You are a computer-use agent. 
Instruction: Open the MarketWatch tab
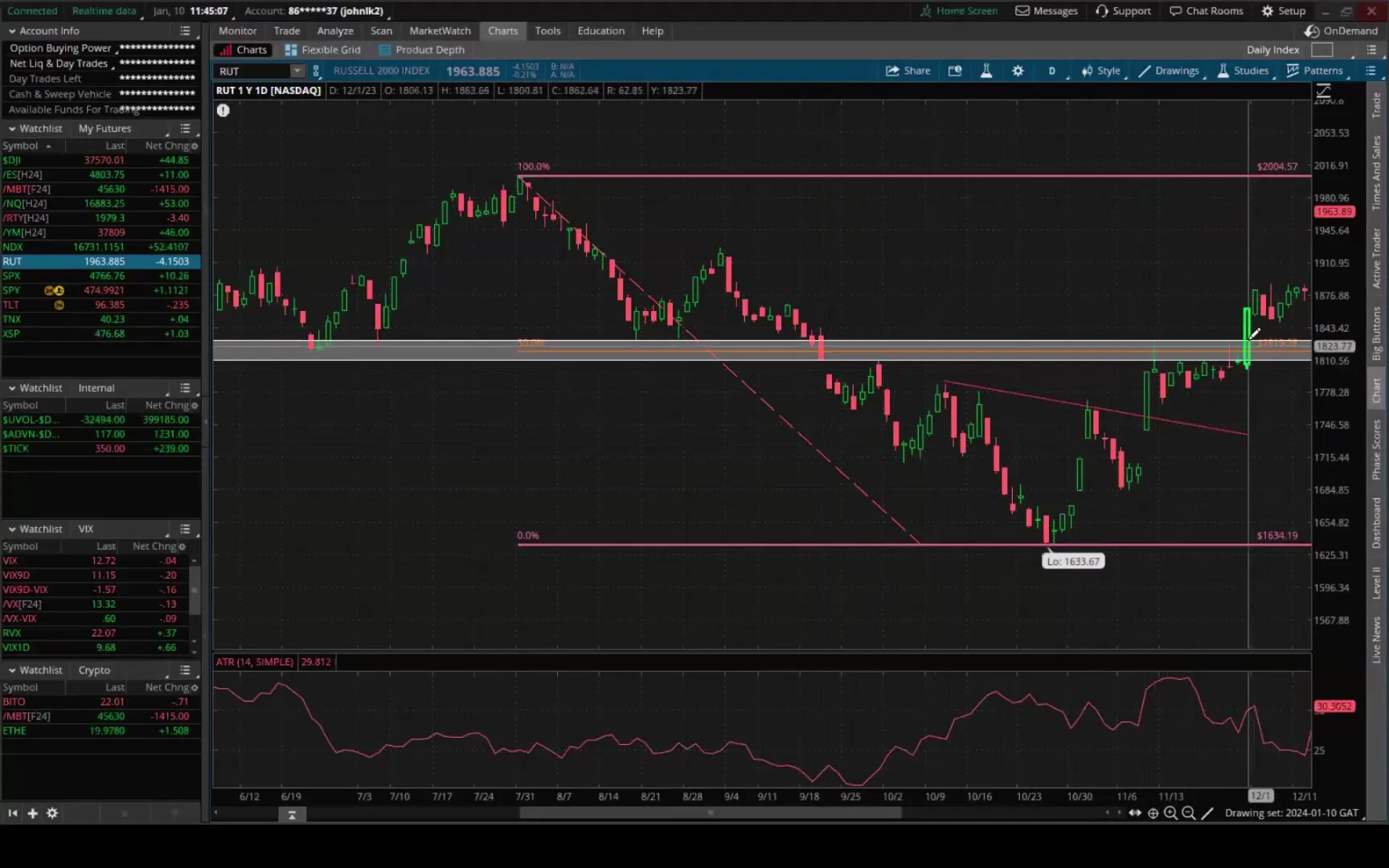[x=440, y=31]
